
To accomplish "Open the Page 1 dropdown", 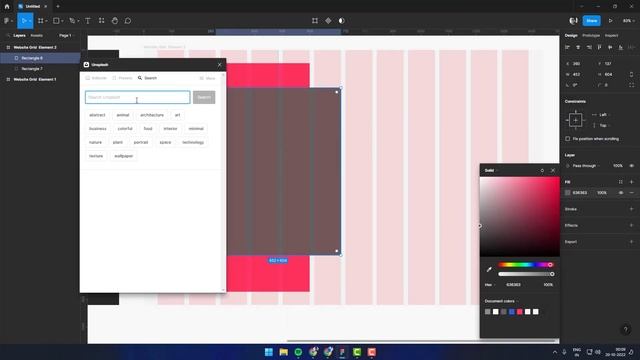I will [67, 36].
